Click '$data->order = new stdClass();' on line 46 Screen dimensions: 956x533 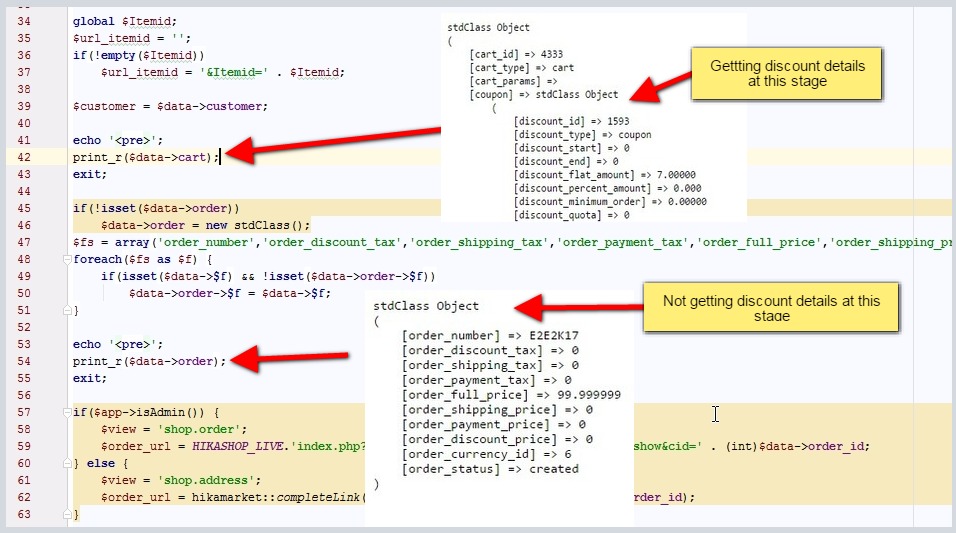pos(205,226)
